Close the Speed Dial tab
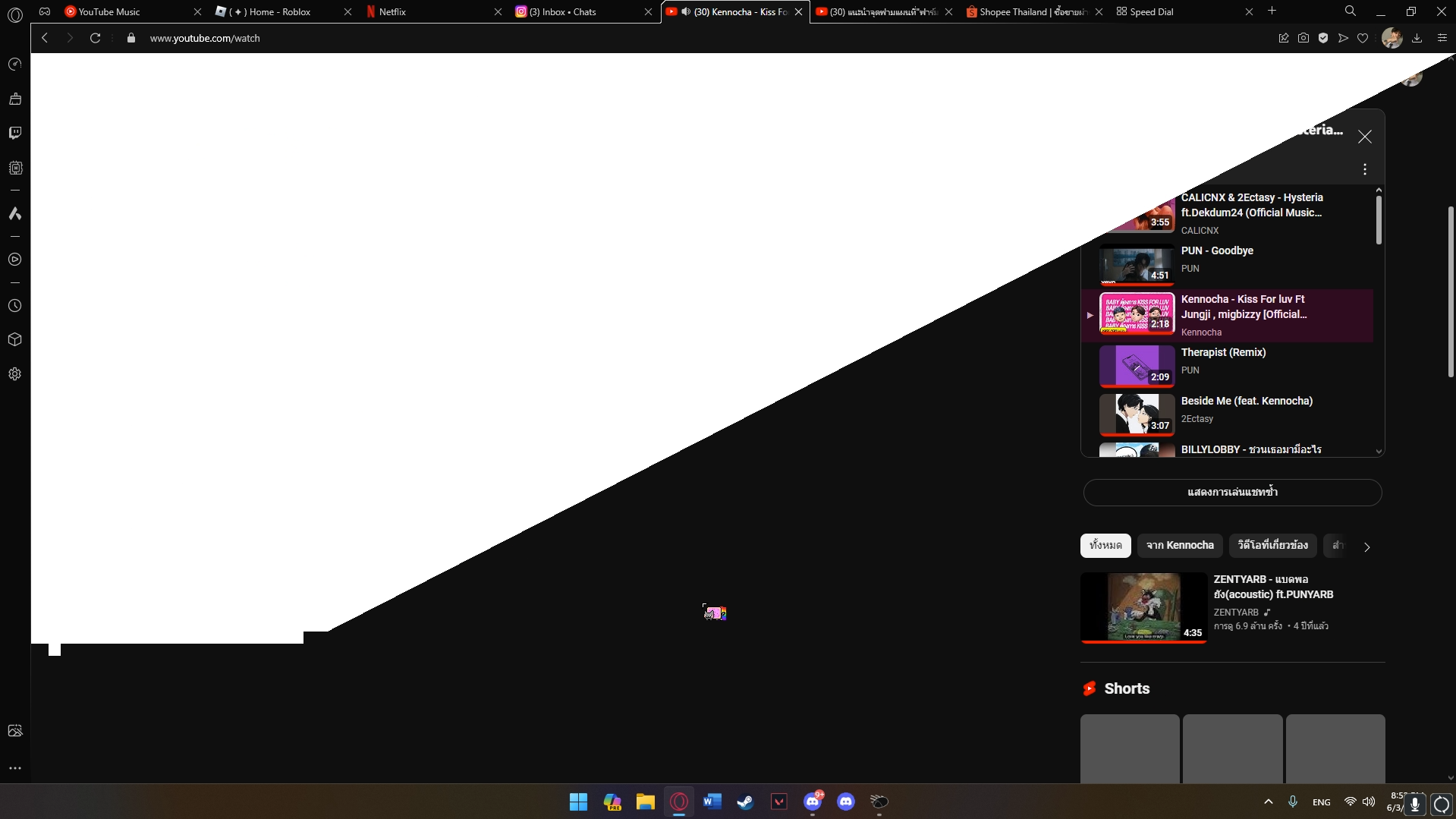 pos(1249,11)
